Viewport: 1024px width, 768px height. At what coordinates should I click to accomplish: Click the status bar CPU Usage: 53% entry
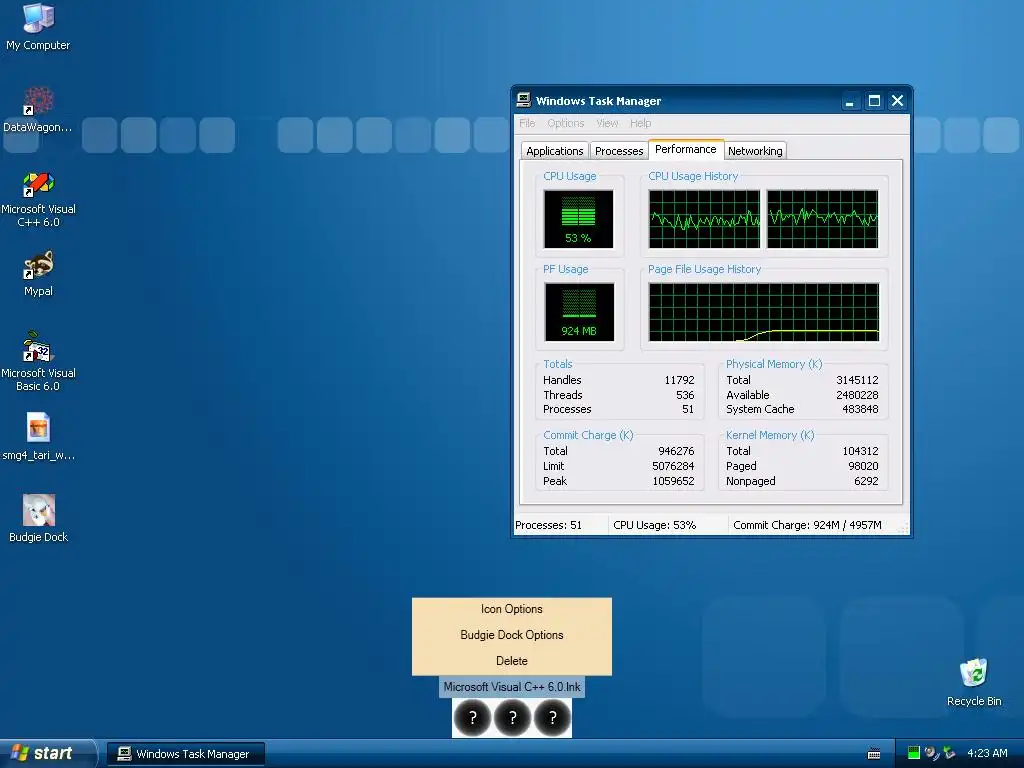click(x=668, y=525)
